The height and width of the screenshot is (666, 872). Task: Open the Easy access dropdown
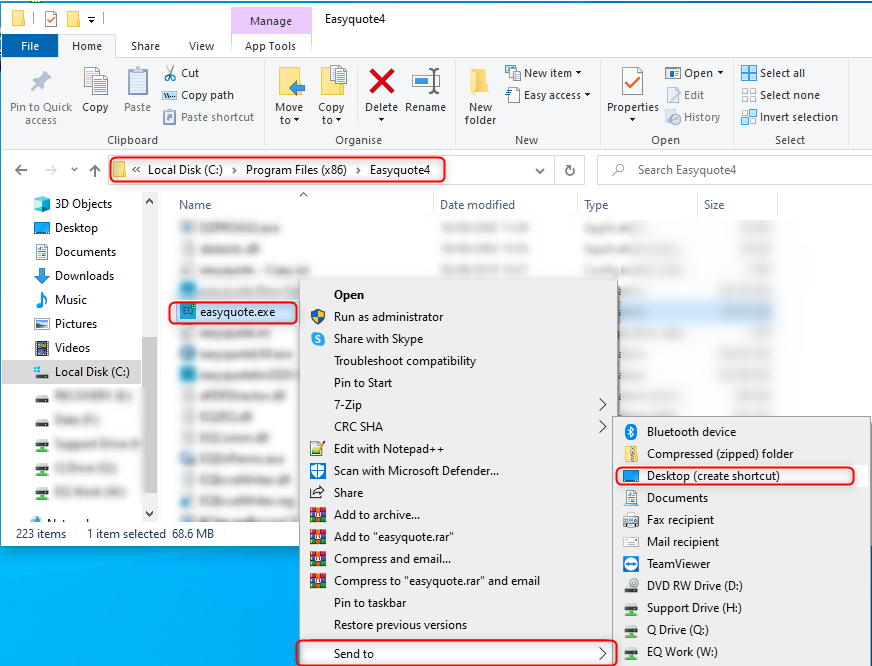click(548, 95)
